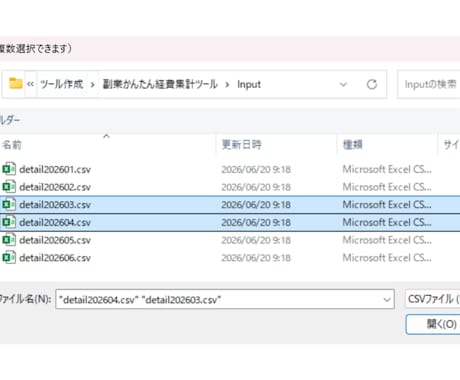Click the Excel icon of detail202606.csv
460x380 pixels.
(x=9, y=257)
